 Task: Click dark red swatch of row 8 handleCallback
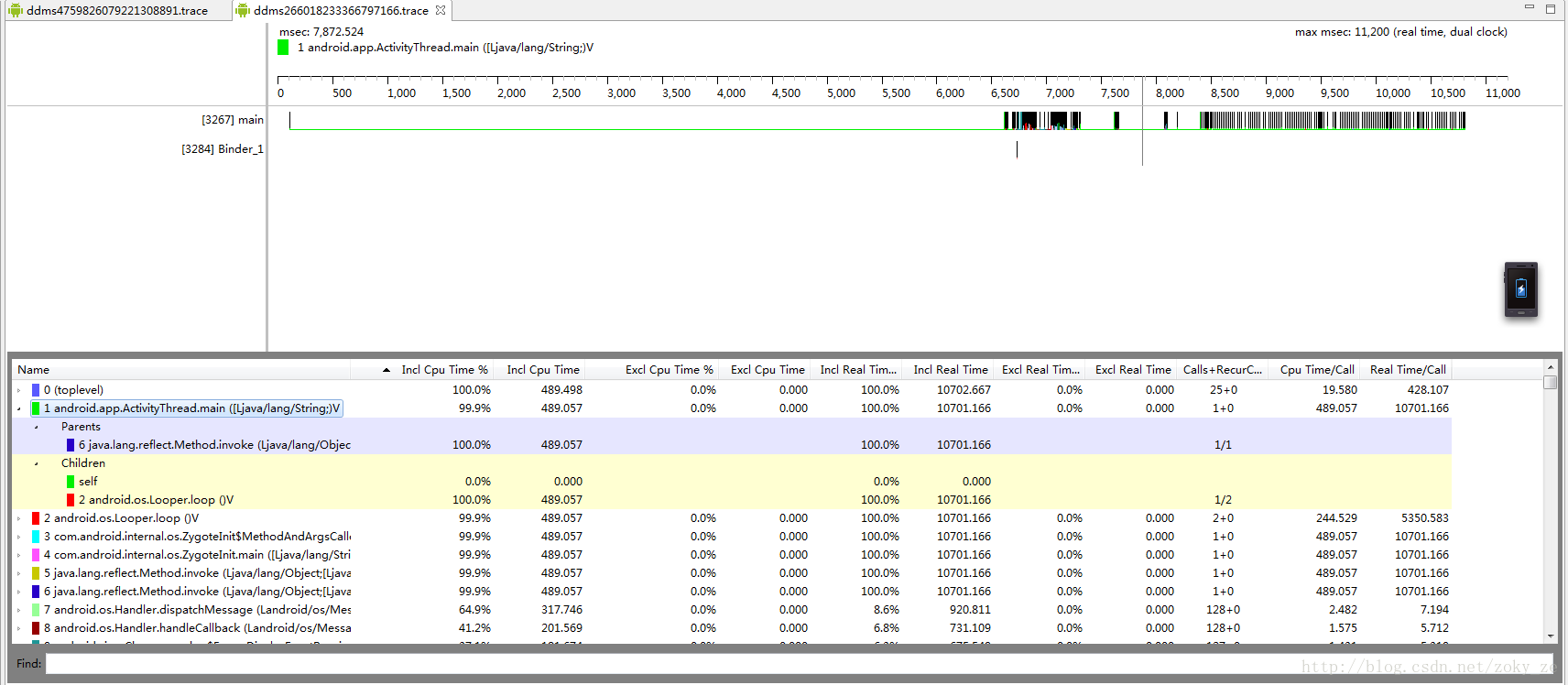[36, 628]
